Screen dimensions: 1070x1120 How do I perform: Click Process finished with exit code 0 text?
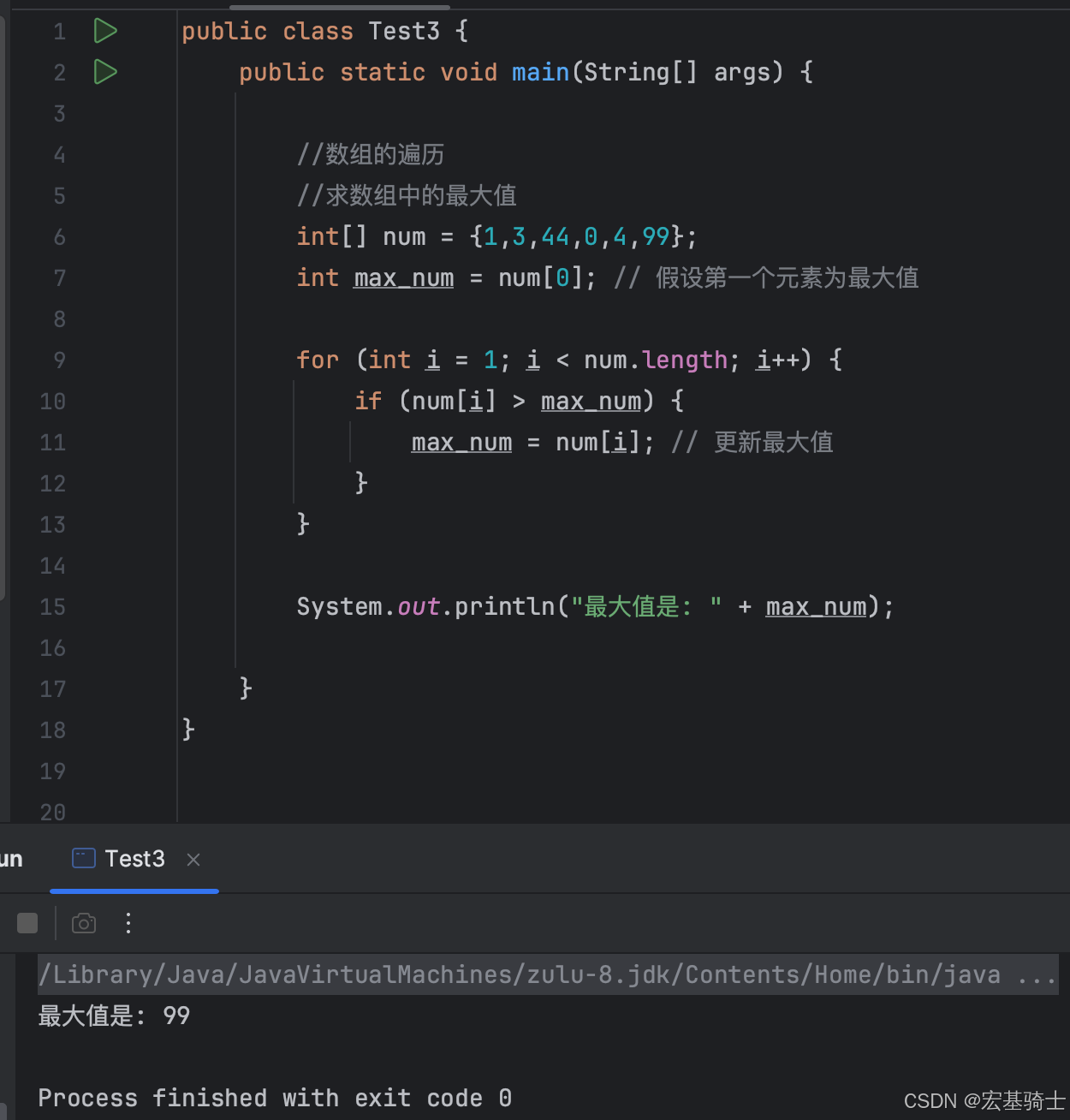pyautogui.click(x=273, y=1098)
